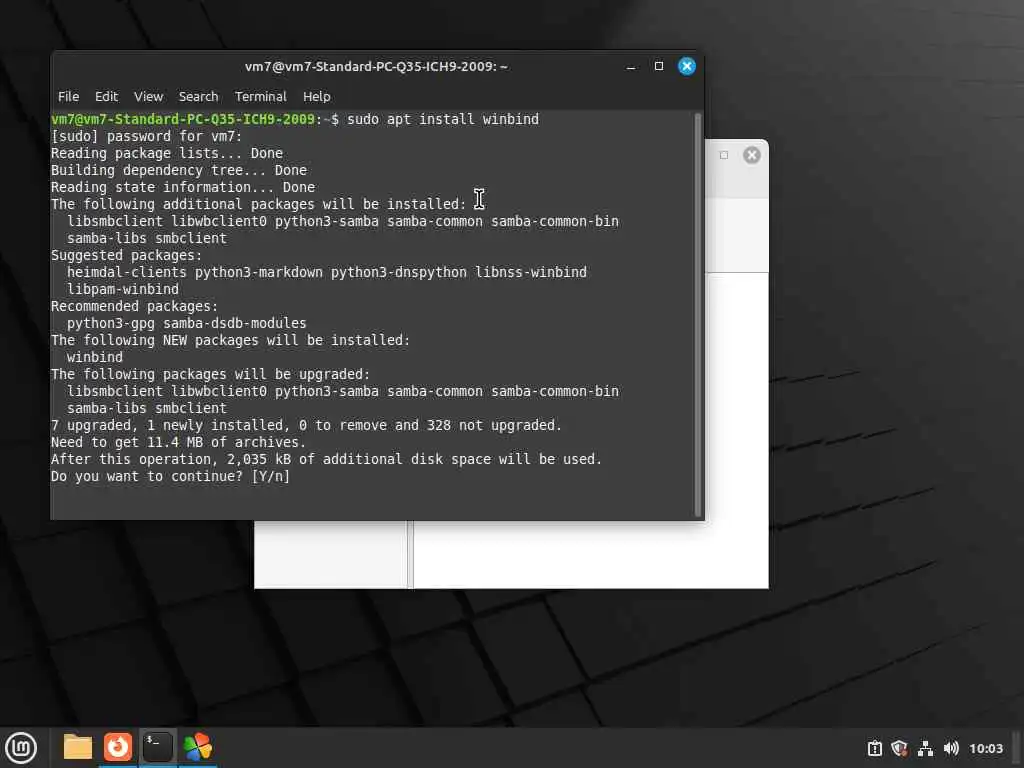Click the 'Reading package lists... Done' line

(x=167, y=153)
